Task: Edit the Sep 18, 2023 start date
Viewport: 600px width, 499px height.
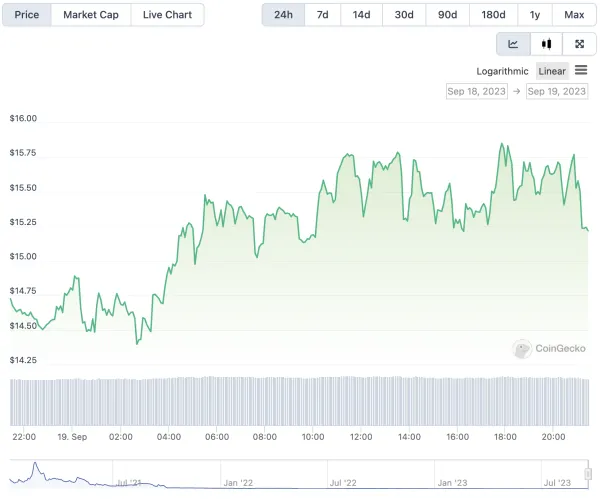Action: click(476, 92)
